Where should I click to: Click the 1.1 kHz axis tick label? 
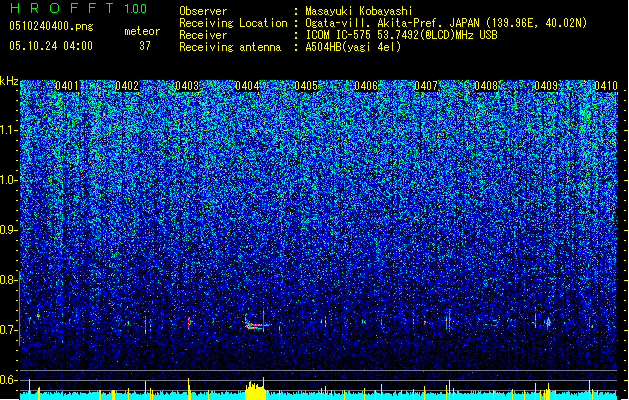[9, 130]
